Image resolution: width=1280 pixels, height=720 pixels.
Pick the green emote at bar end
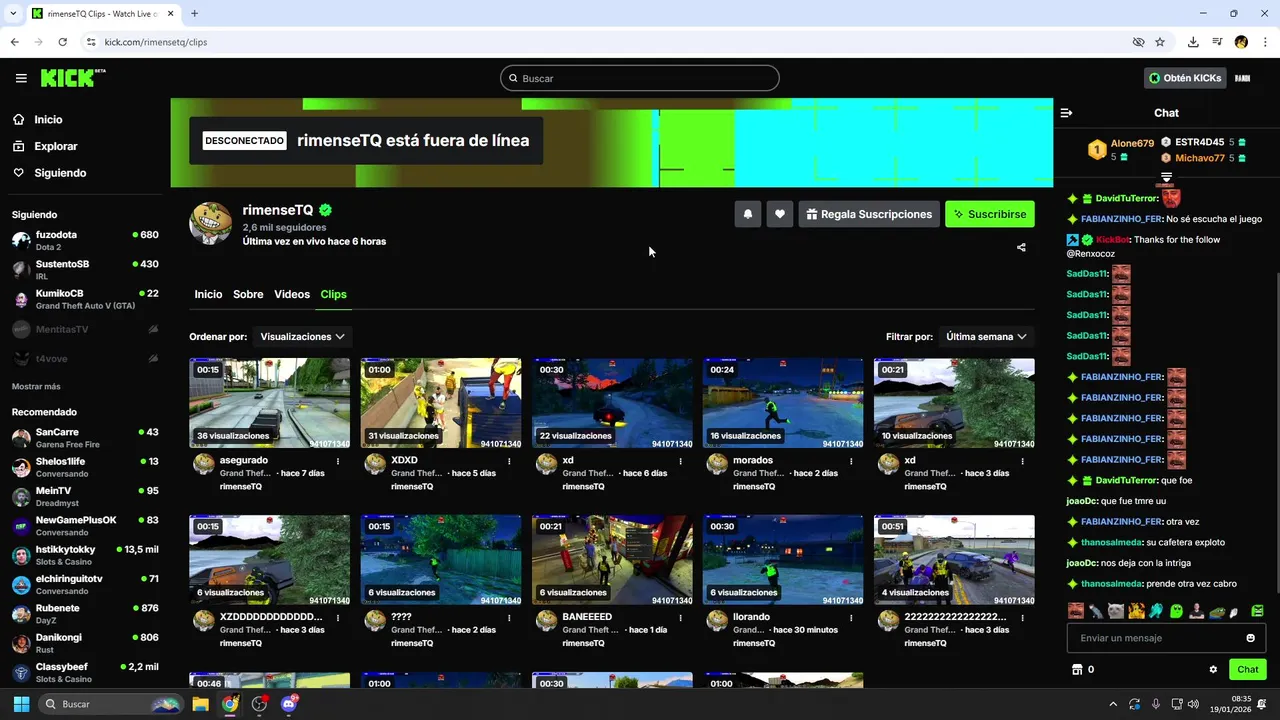1257,610
